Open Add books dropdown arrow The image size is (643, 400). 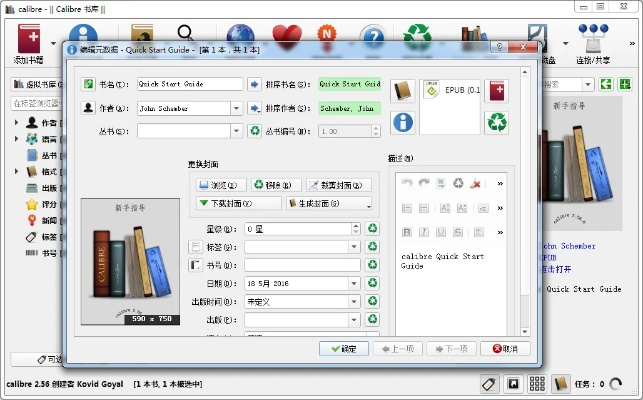[53, 43]
